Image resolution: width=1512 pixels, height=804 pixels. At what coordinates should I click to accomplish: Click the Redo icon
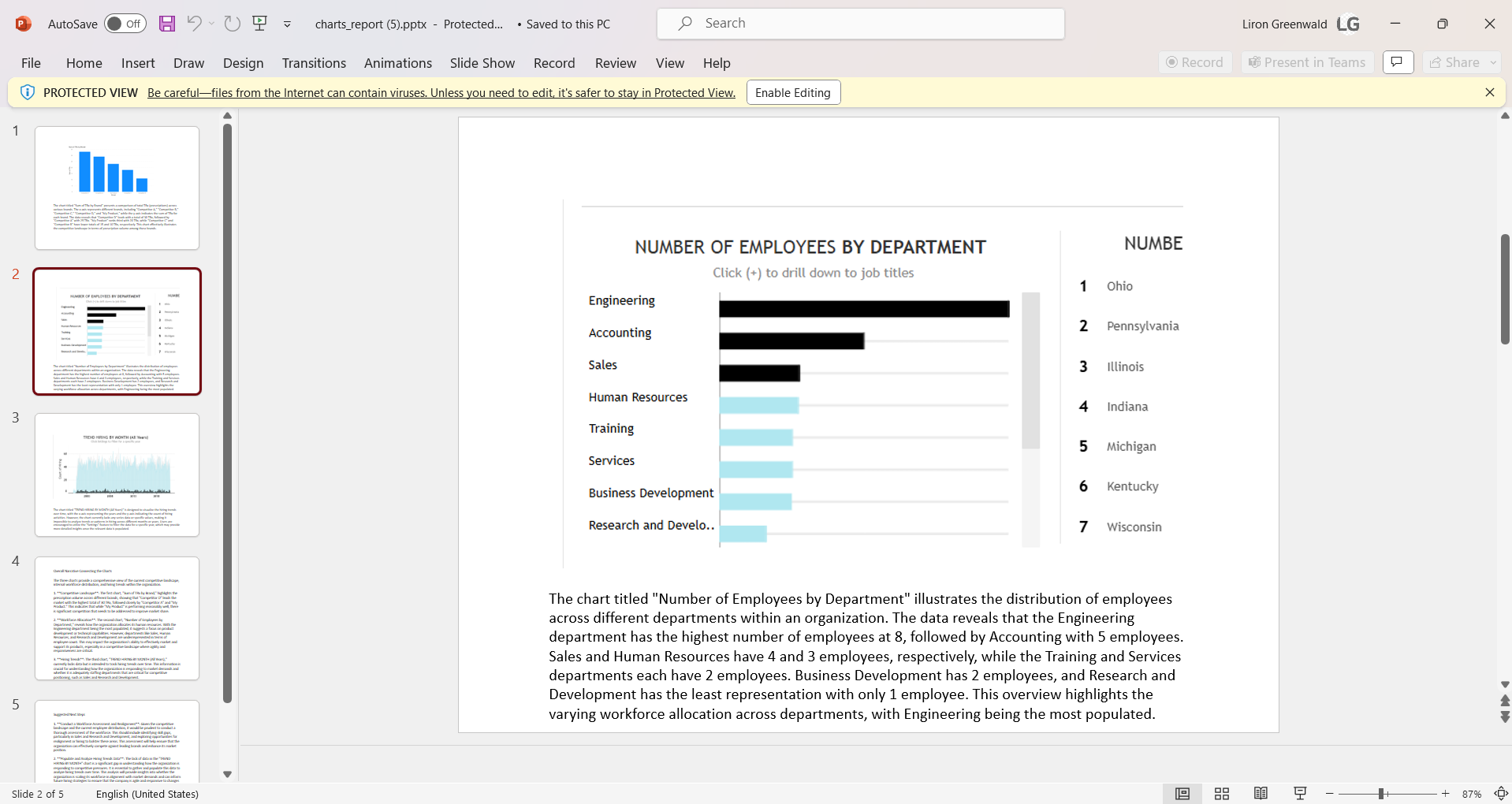click(231, 24)
